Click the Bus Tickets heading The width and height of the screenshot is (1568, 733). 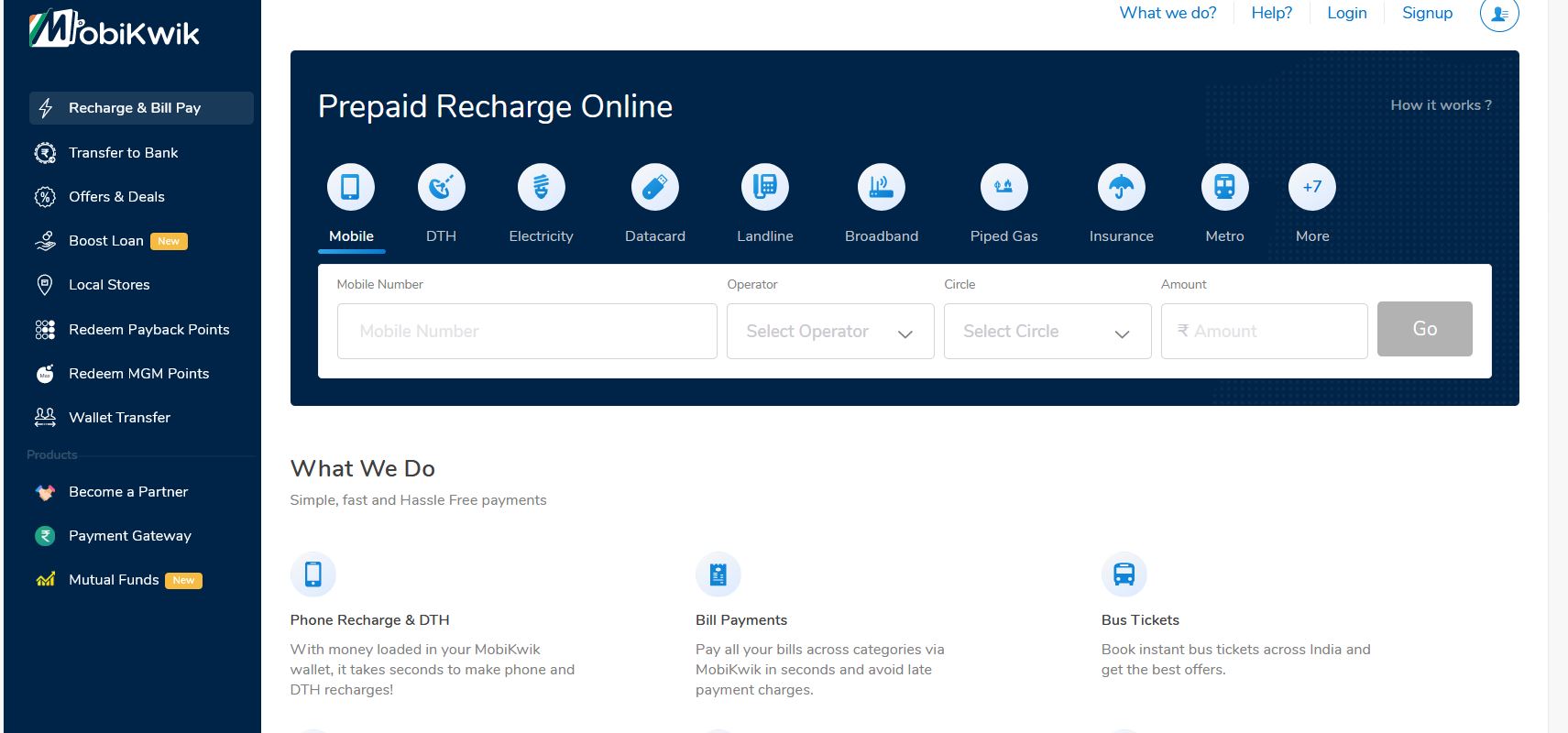[x=1140, y=620]
